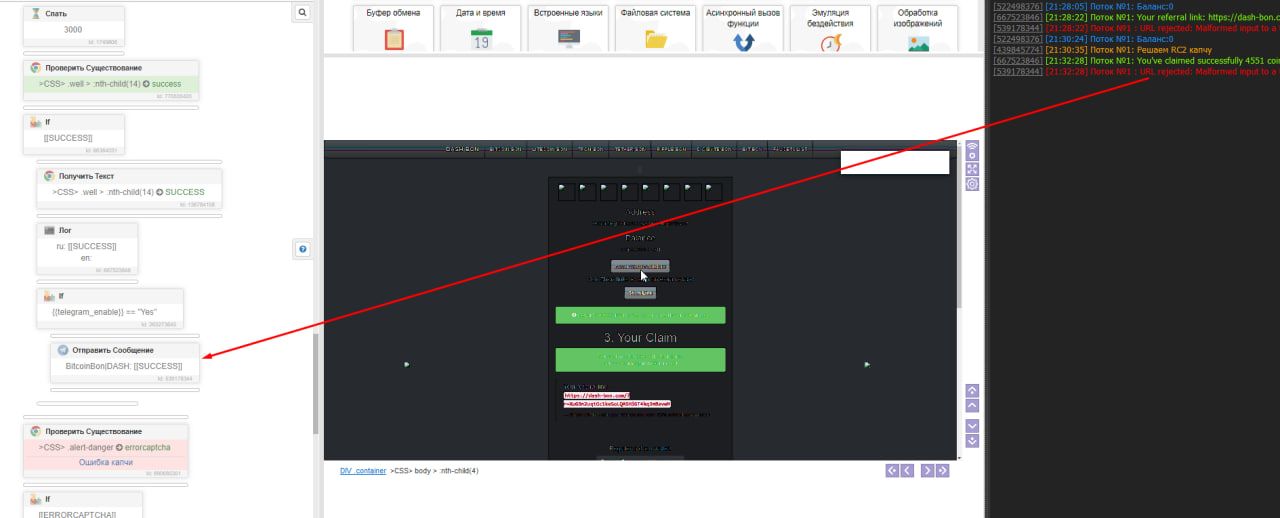Click the single right arrow scroll button
Screen dimensions: 1280x518
pos(927,470)
